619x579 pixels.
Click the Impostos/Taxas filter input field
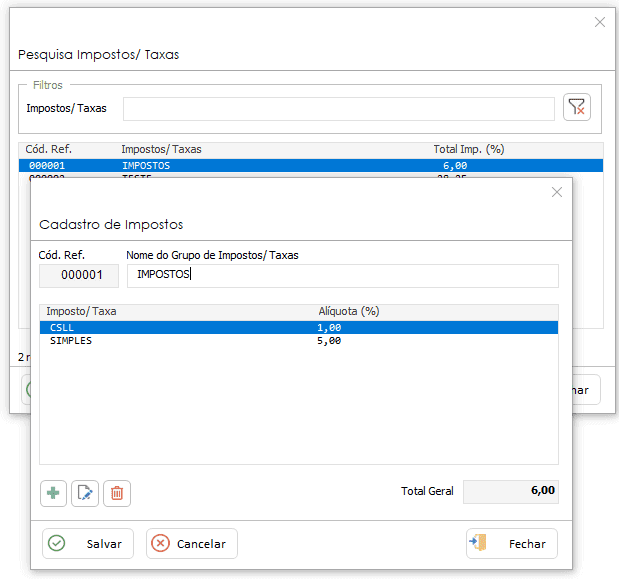(x=339, y=109)
